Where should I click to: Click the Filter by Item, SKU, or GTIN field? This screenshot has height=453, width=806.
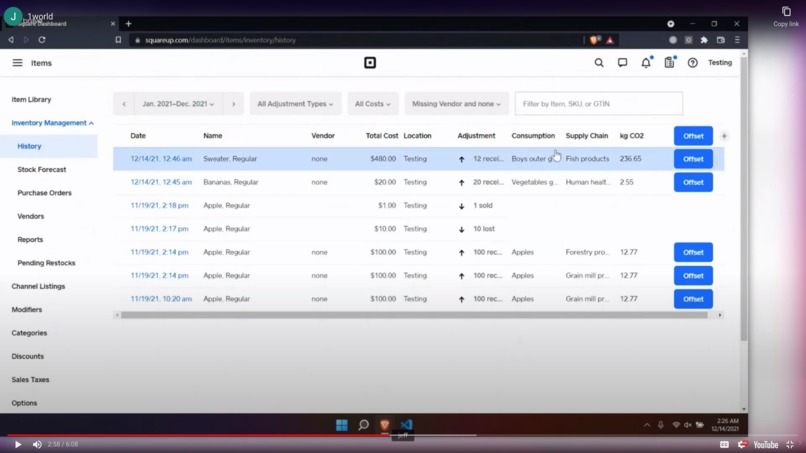click(x=599, y=104)
